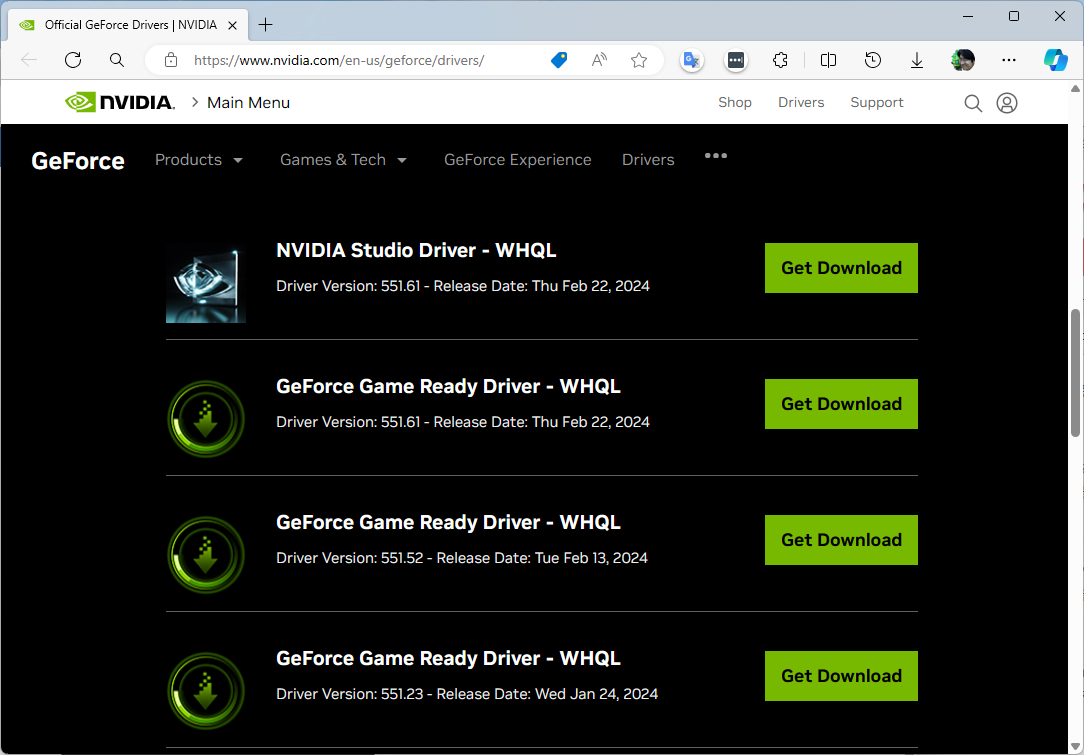Open NVIDIA account login icon
This screenshot has width=1084, height=755.
click(1007, 103)
